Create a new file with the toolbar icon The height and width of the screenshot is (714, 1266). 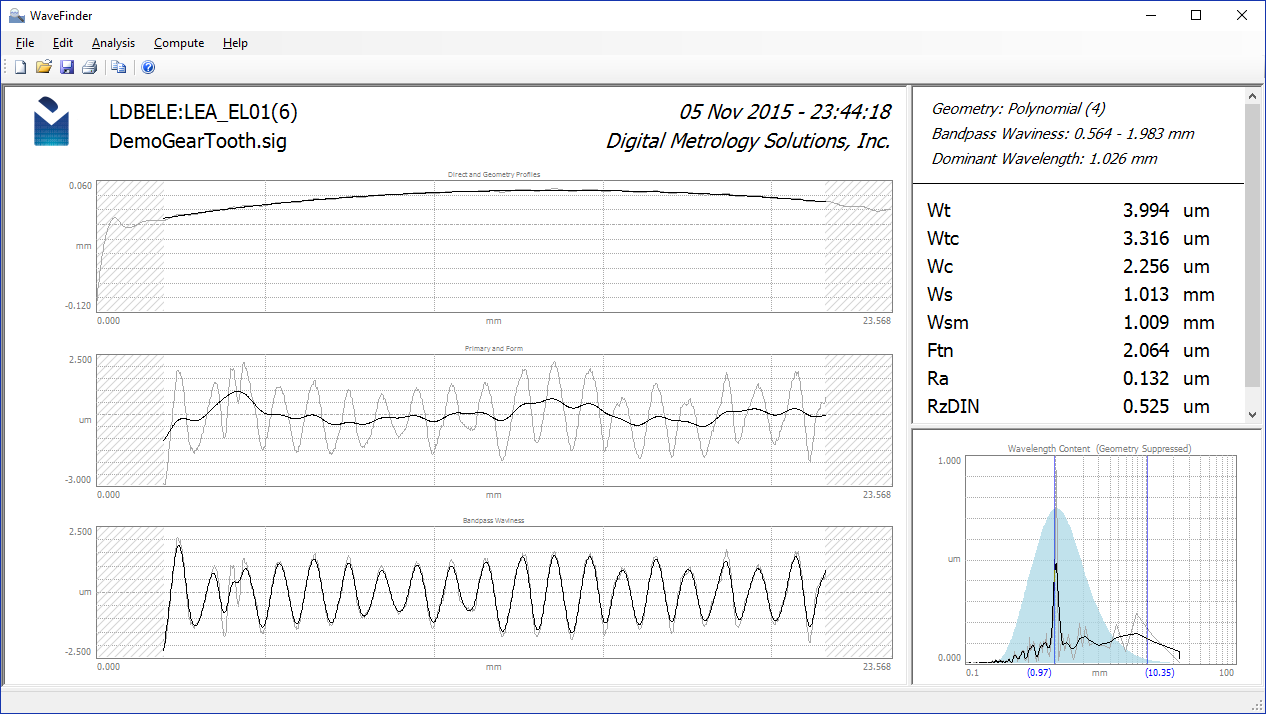20,67
